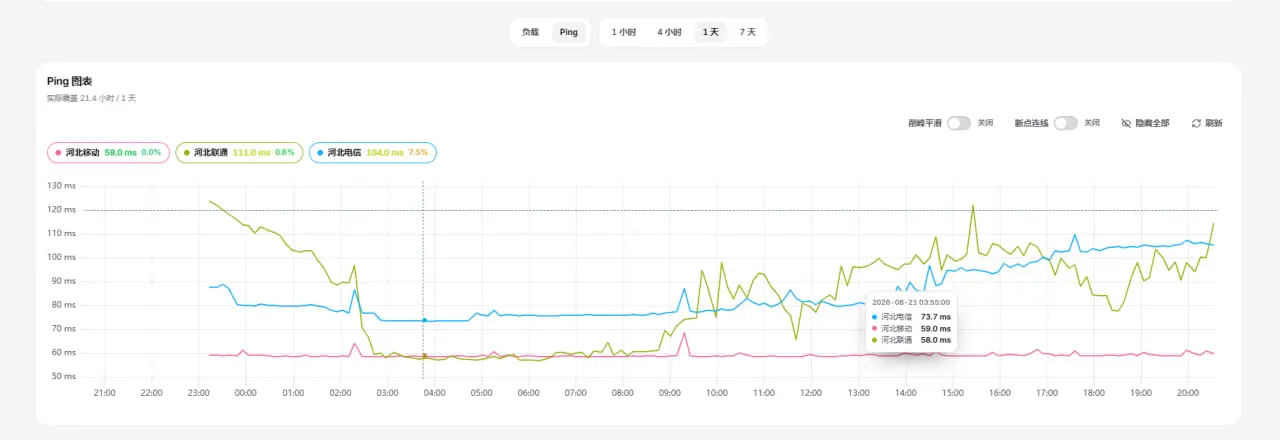This screenshot has width=1280, height=440.
Task: Hide the 河北移动 series via its legend pill
Action: click(x=108, y=153)
